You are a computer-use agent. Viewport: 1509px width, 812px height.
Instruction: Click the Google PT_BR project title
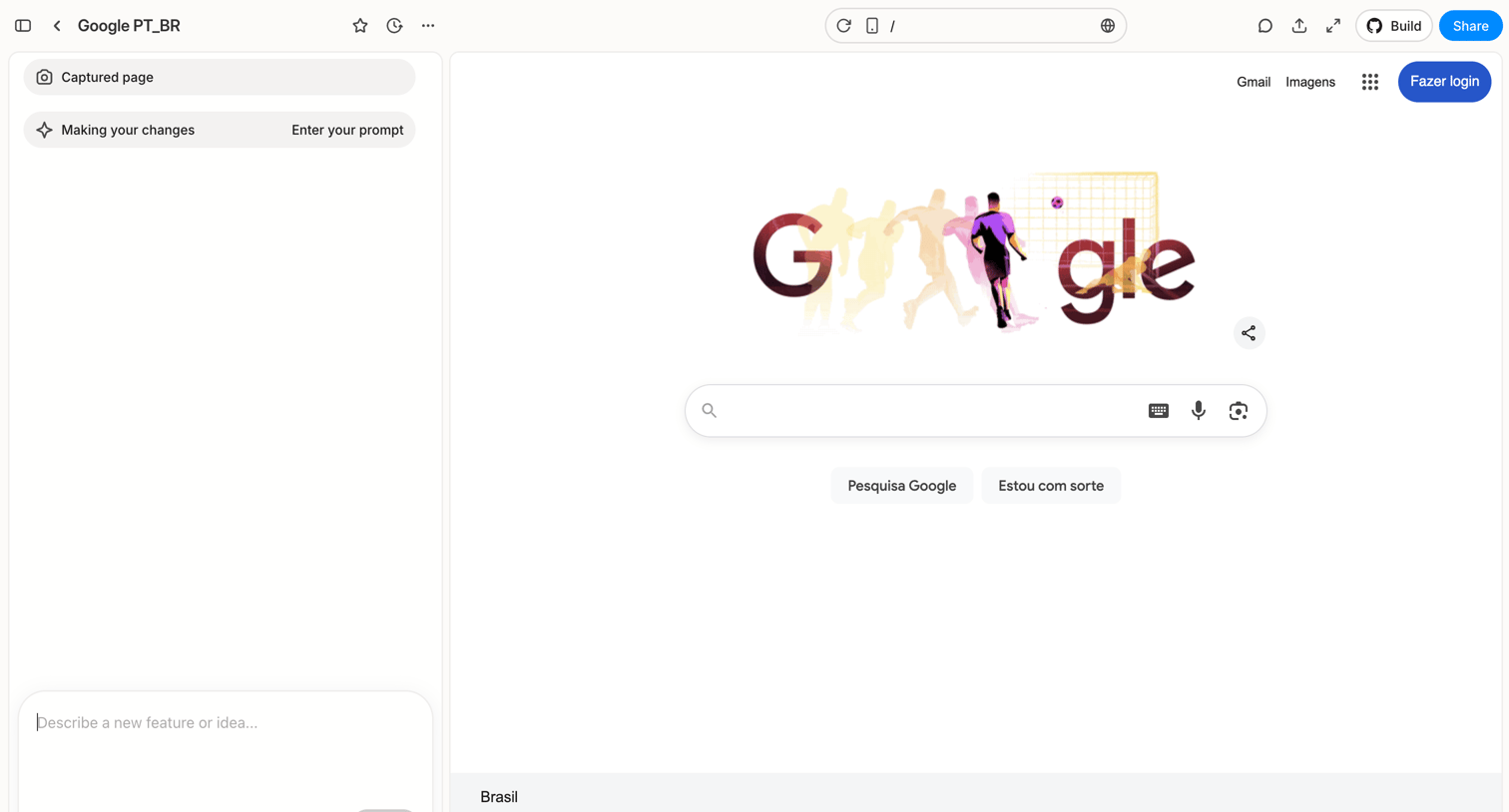[129, 26]
